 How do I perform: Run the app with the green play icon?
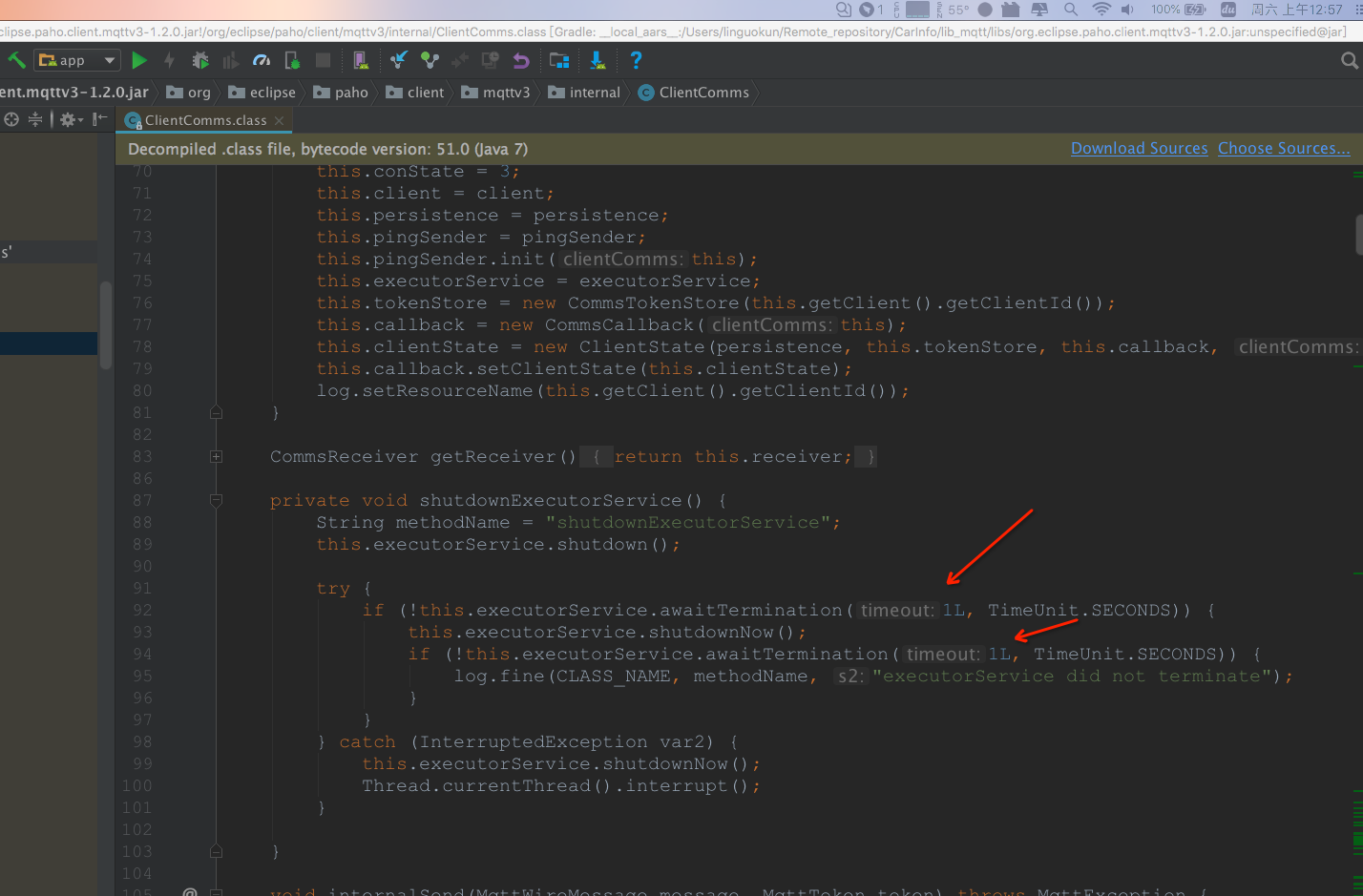[139, 59]
